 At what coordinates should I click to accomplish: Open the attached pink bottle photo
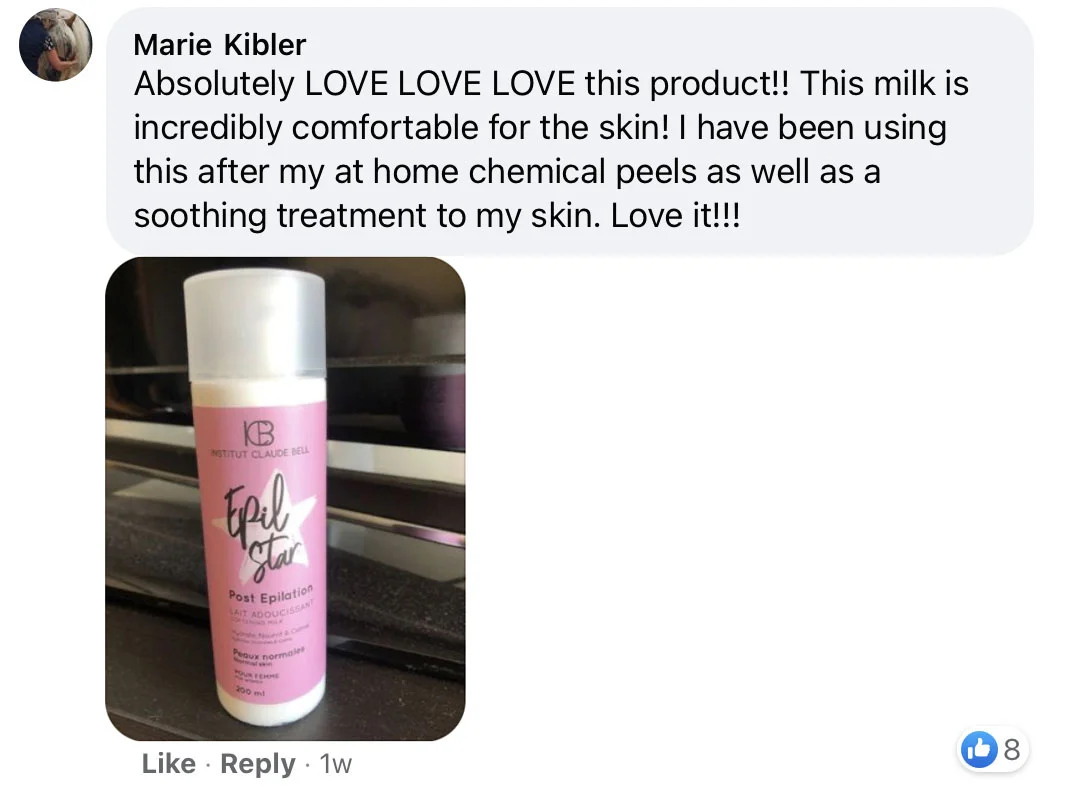tap(285, 499)
